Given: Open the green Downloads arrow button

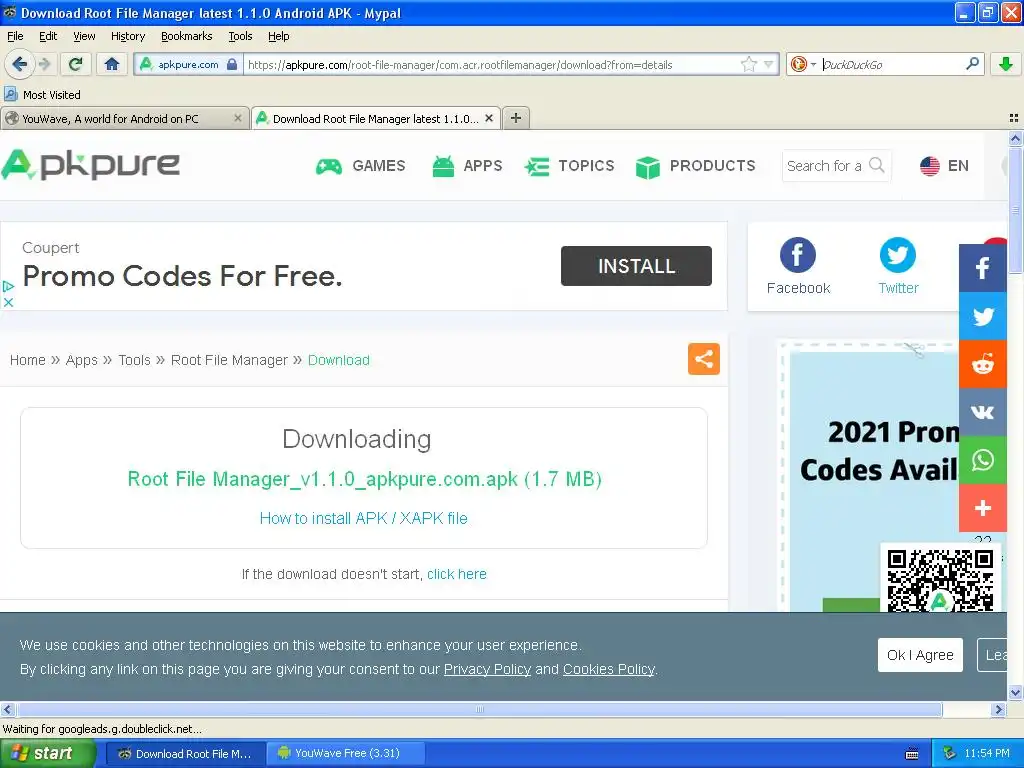Looking at the screenshot, I should tap(1006, 64).
